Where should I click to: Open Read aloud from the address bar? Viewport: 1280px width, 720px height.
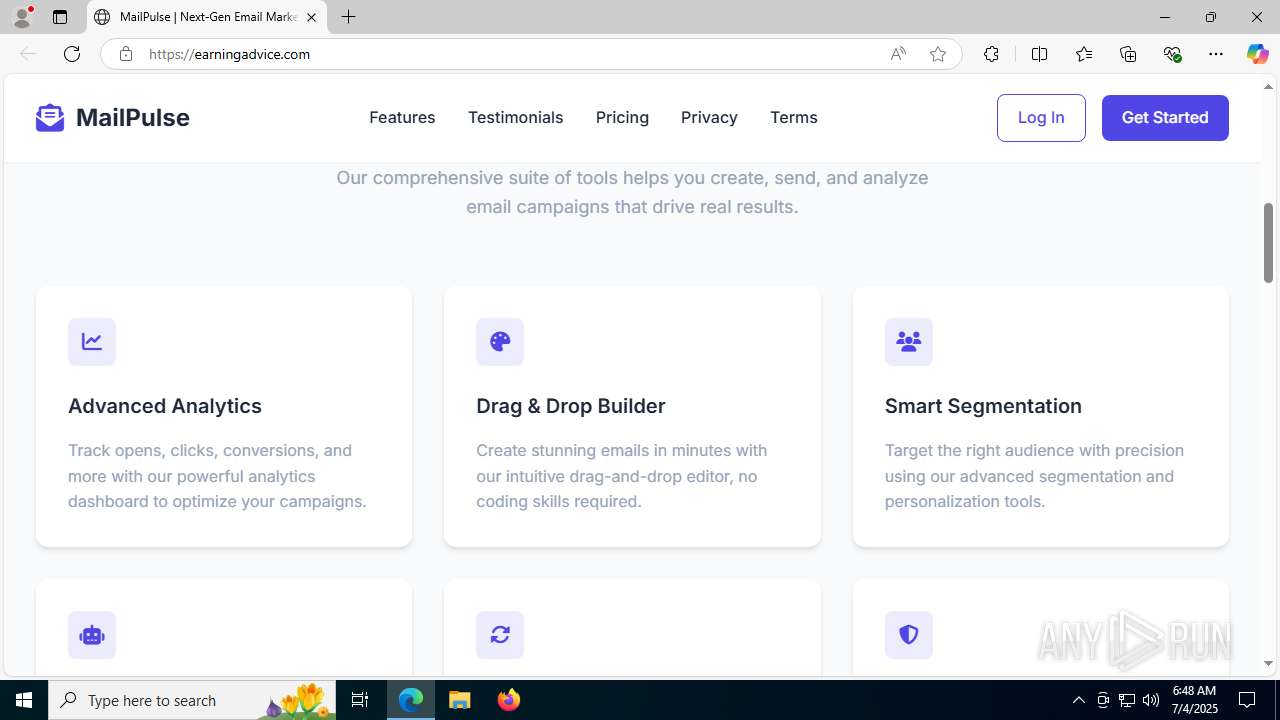click(x=898, y=54)
